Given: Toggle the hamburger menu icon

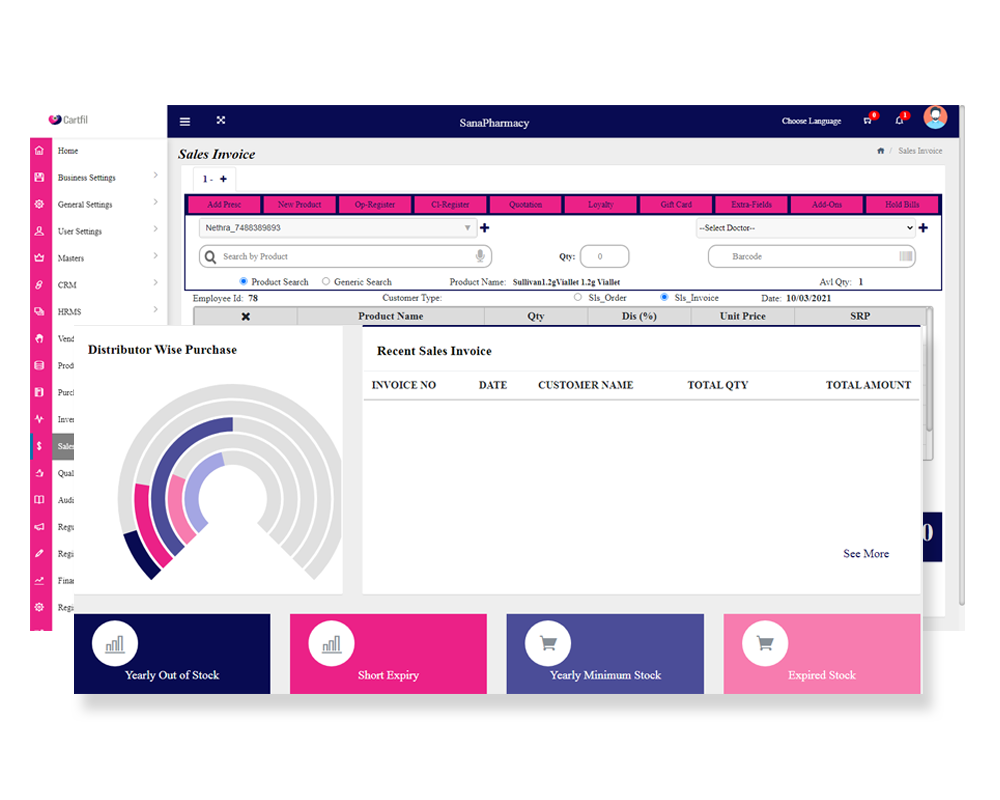Looking at the screenshot, I should 185,122.
